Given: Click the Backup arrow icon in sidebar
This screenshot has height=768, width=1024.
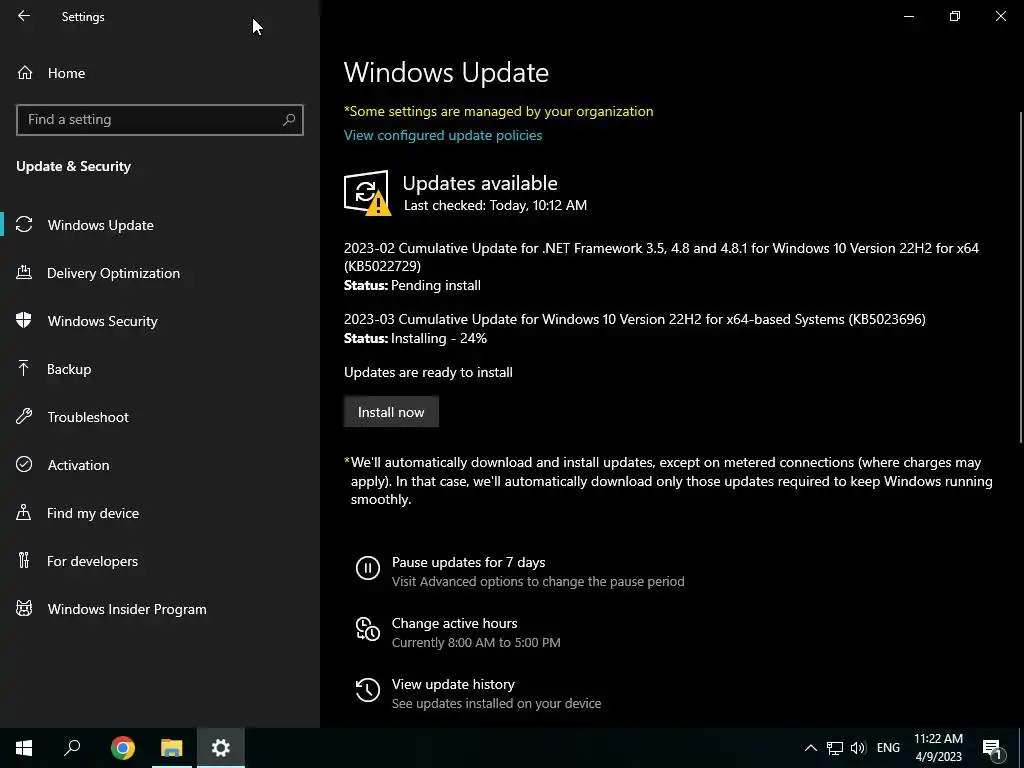Looking at the screenshot, I should click(x=24, y=369).
